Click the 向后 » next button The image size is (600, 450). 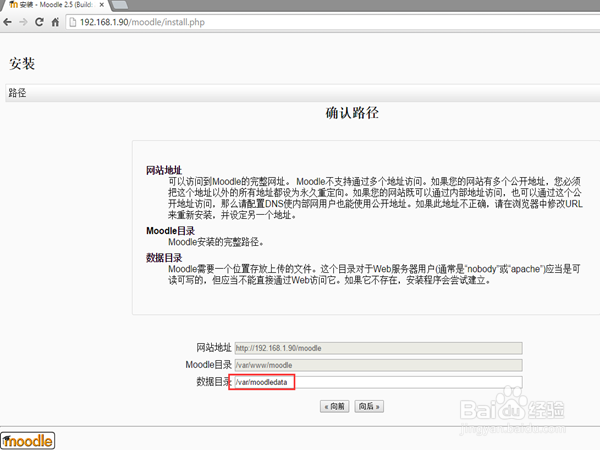(369, 406)
